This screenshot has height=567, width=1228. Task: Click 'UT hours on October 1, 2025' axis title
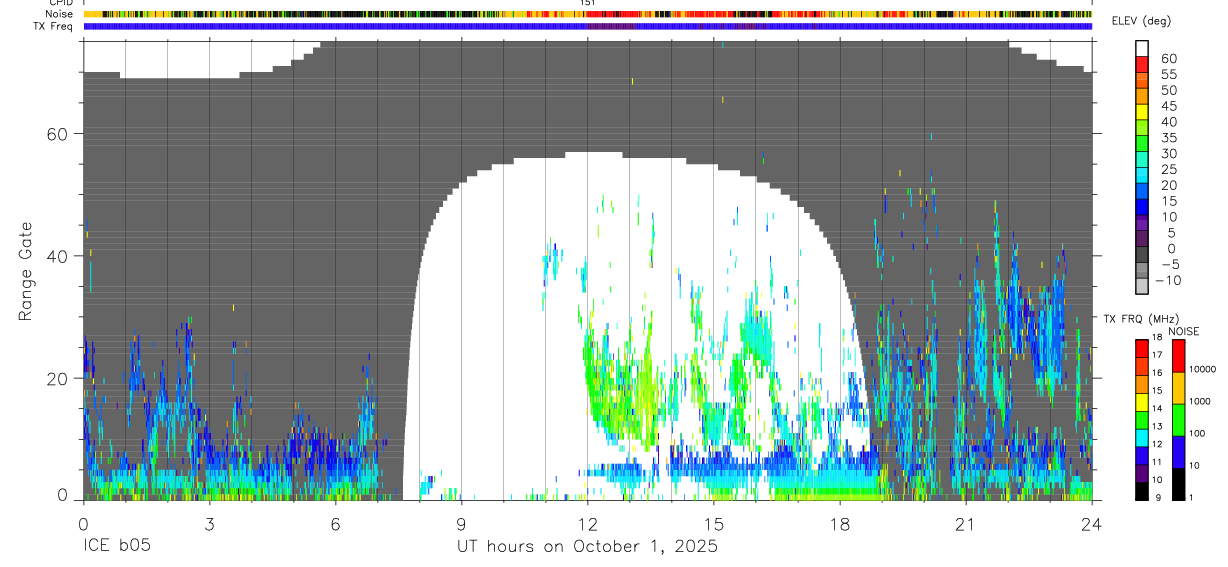[587, 547]
